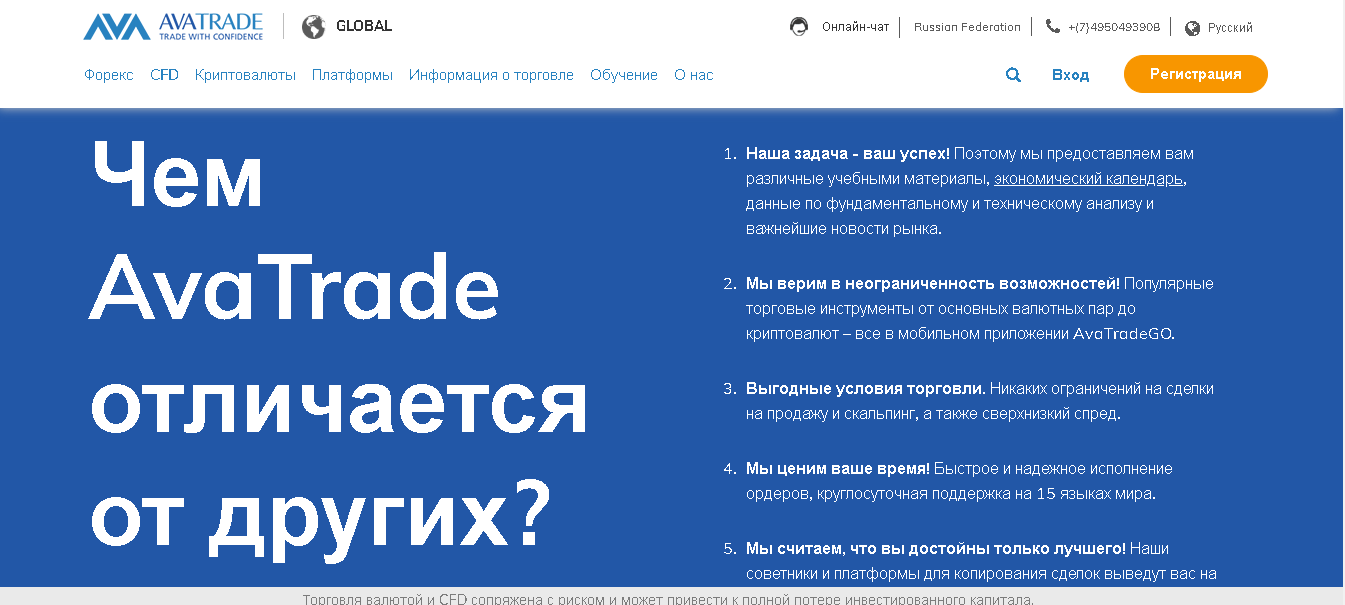This screenshot has height=605, width=1345.
Task: Click the Вход login link
Action: tap(1070, 75)
